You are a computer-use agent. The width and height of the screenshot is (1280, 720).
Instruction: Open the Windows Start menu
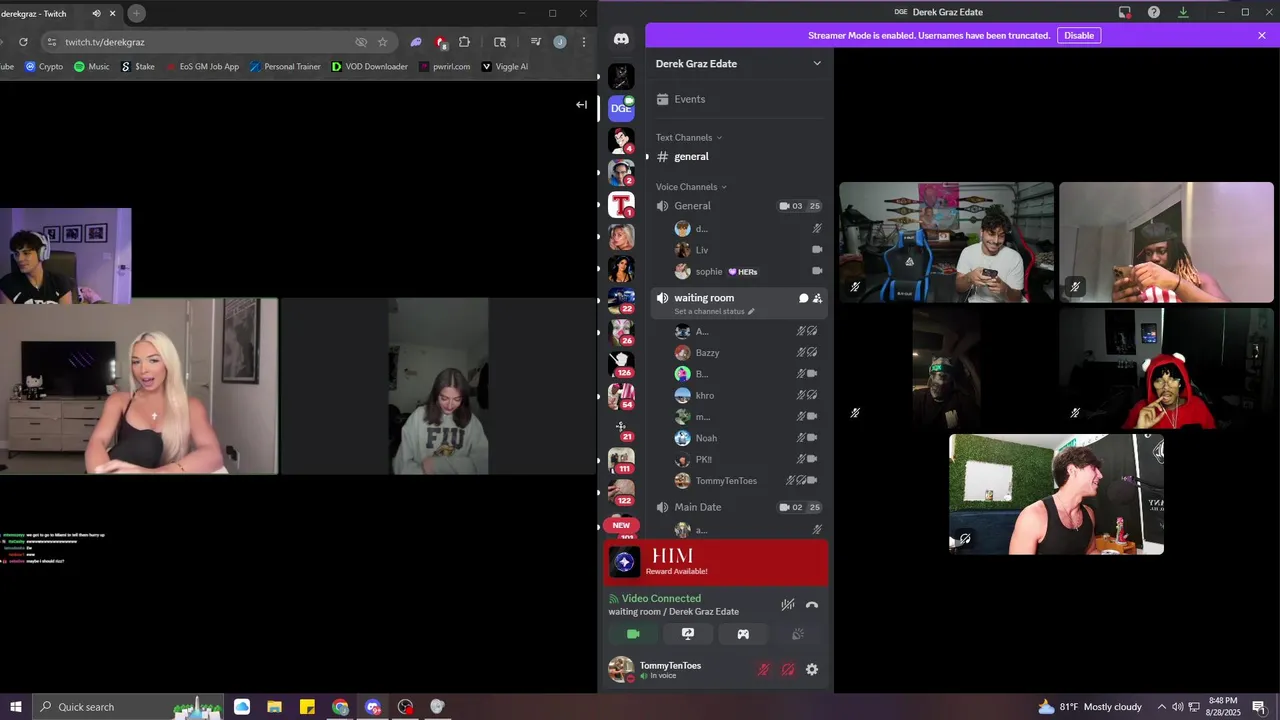tap(16, 707)
